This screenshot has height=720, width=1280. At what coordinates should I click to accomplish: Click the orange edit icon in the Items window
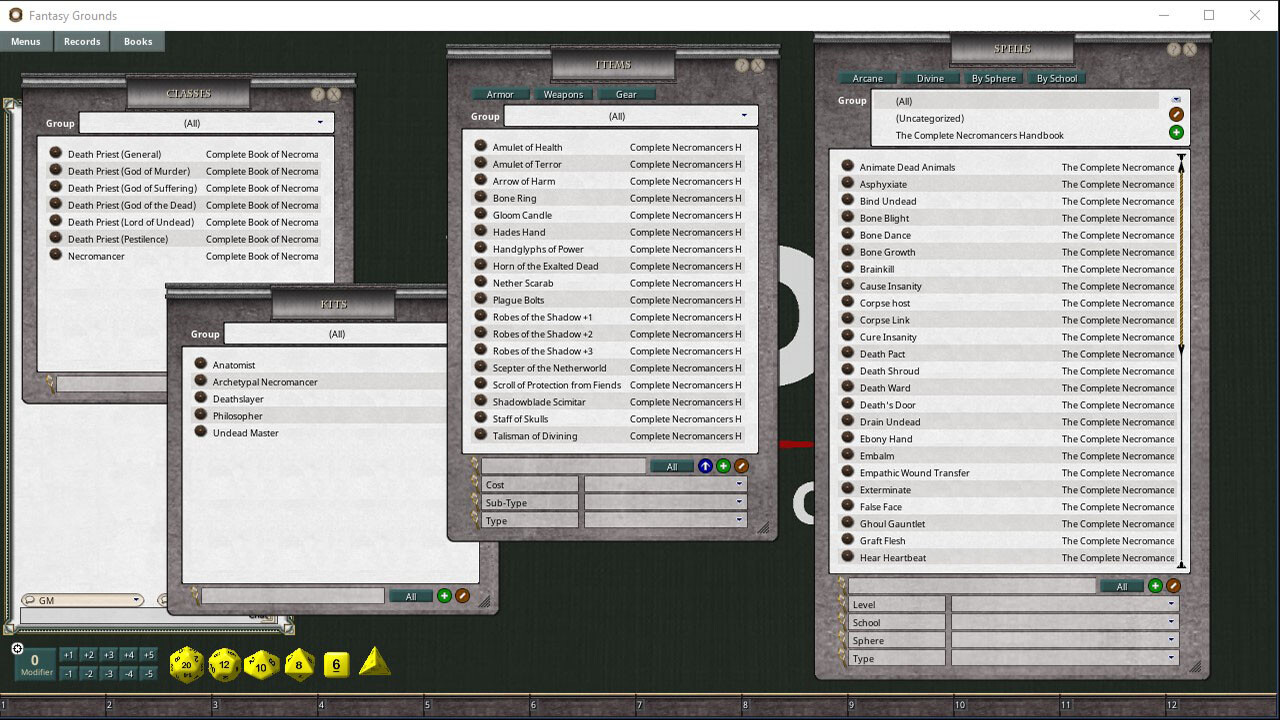tap(740, 465)
